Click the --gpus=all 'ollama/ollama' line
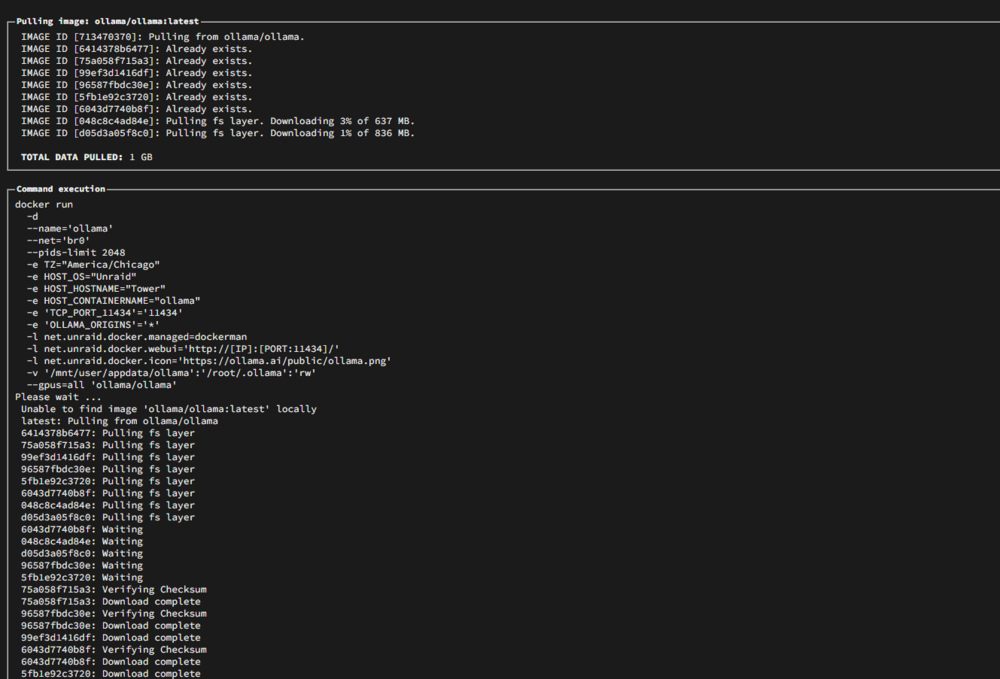This screenshot has width=1000, height=679. pos(101,385)
